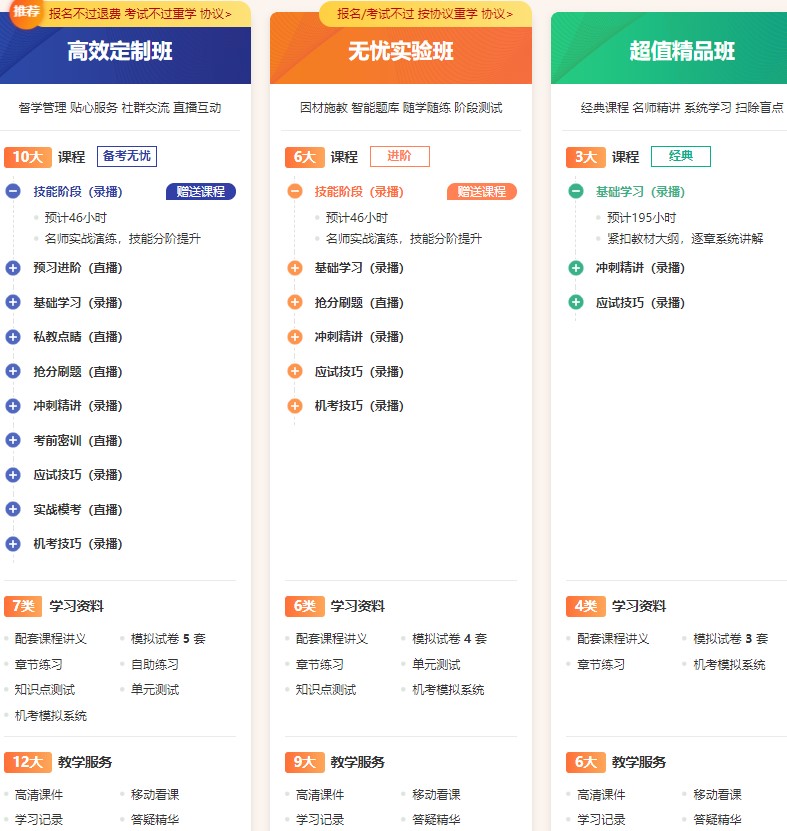787x831 pixels.
Task: Collapse 基础学习 minus icon in 超值精品班
Action: click(x=575, y=192)
